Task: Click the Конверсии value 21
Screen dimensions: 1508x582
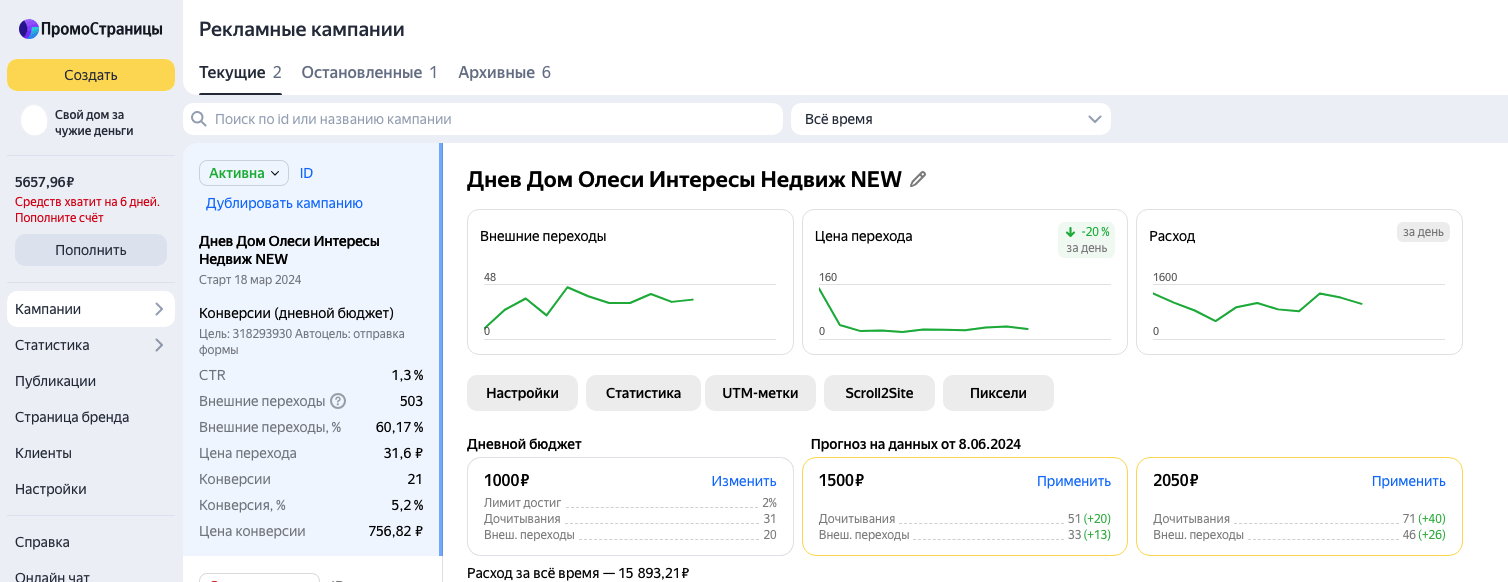Action: [x=415, y=479]
